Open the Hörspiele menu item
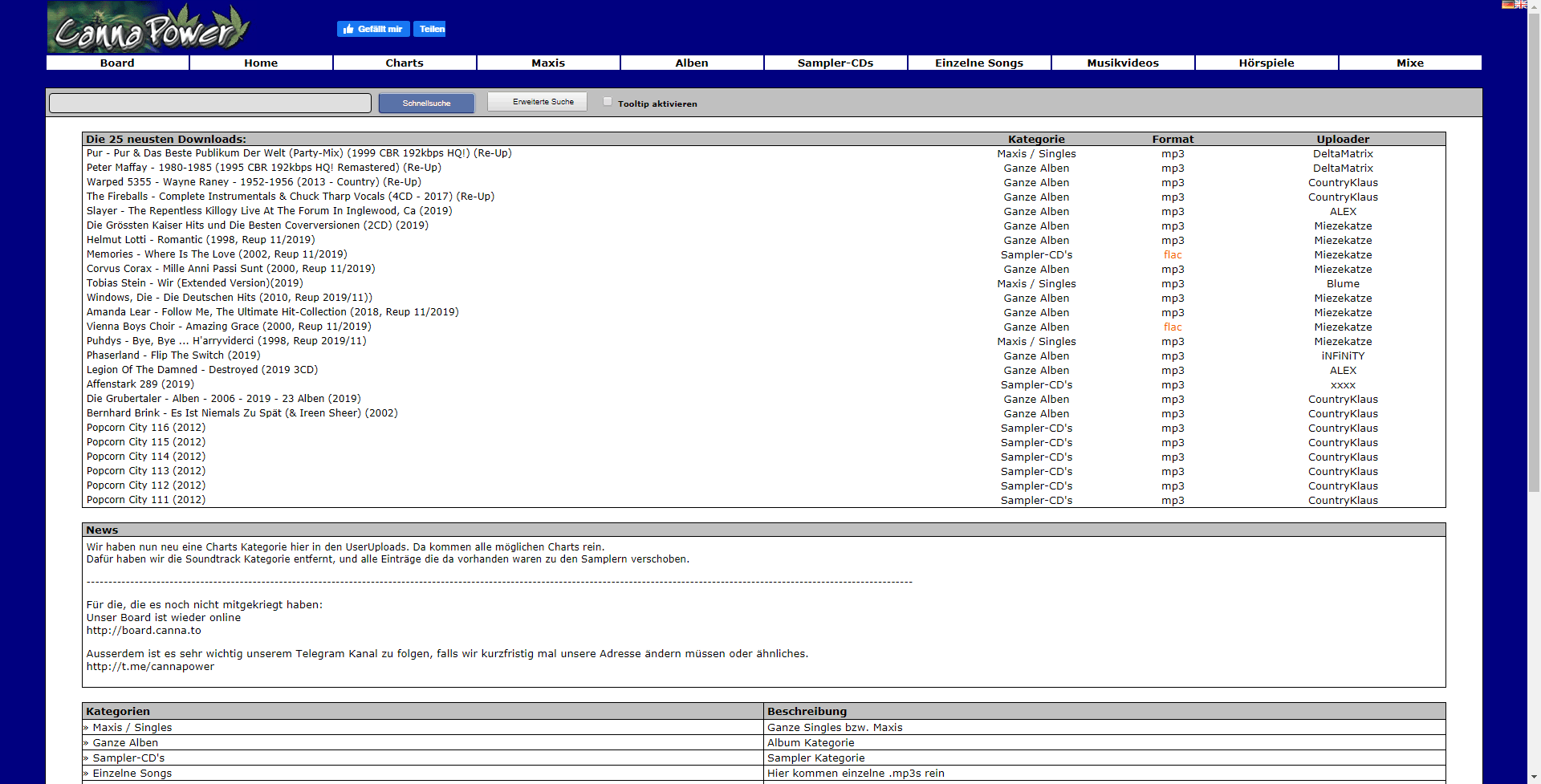Viewport: 1541px width, 784px height. (x=1267, y=63)
